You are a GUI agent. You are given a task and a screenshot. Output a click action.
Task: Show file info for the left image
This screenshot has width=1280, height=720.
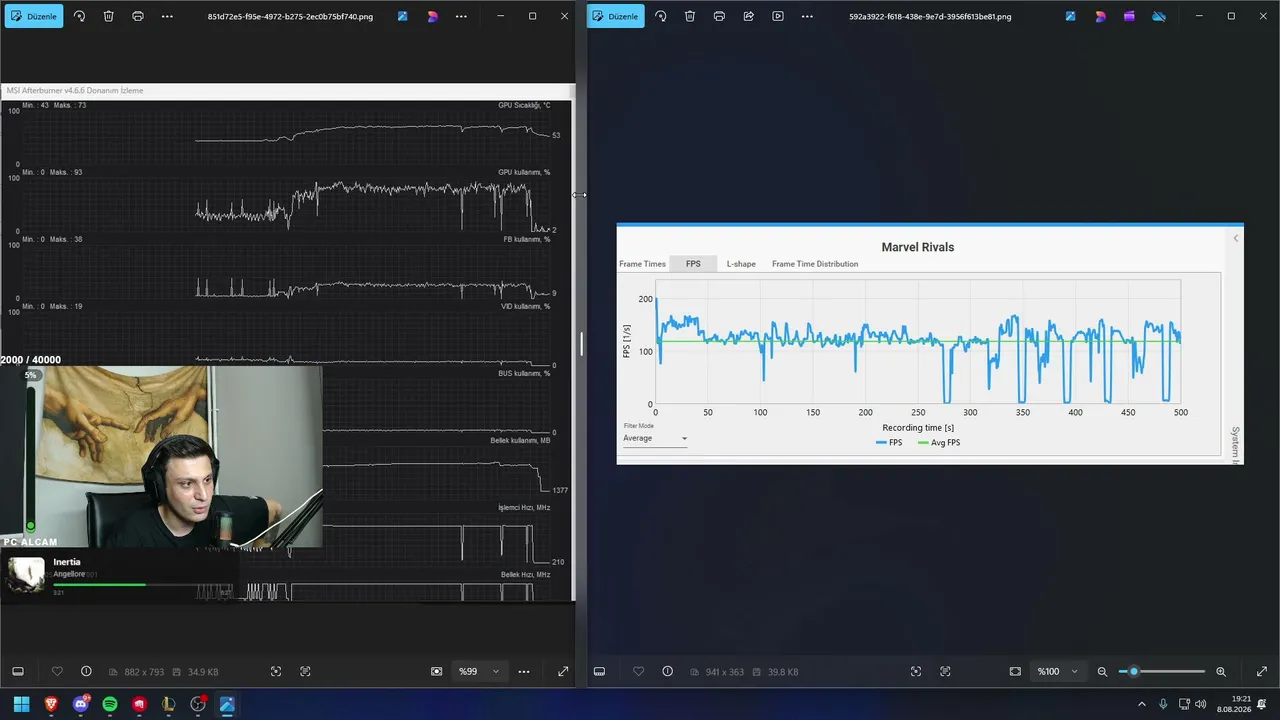coord(86,672)
